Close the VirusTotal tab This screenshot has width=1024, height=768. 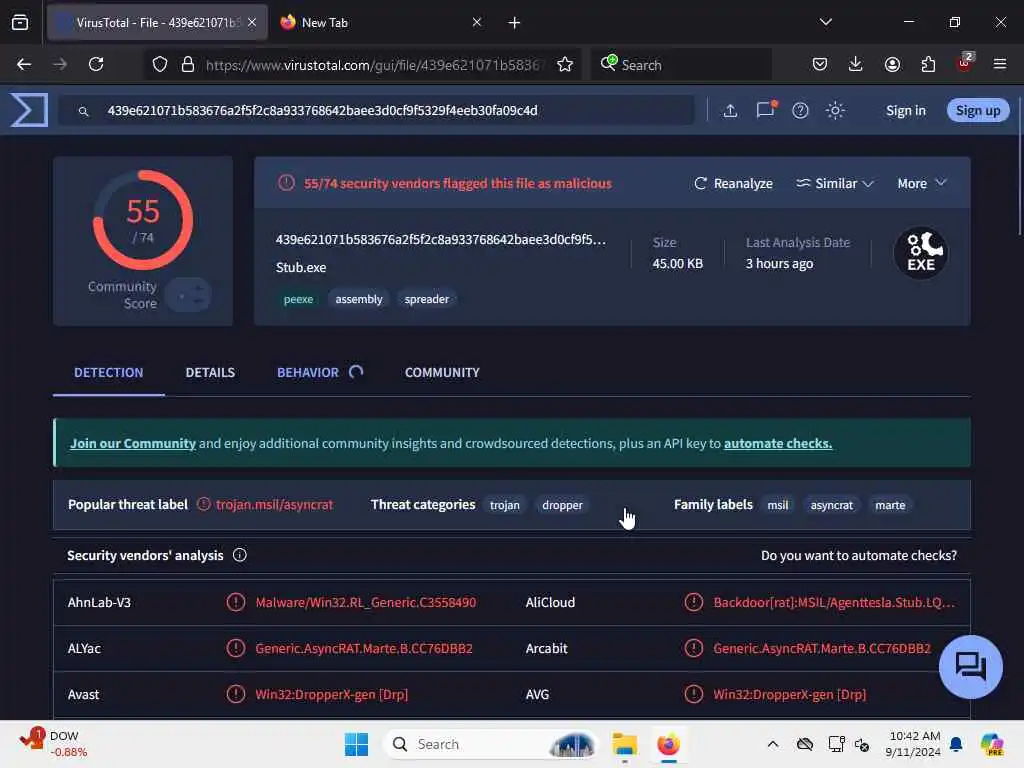[252, 22]
